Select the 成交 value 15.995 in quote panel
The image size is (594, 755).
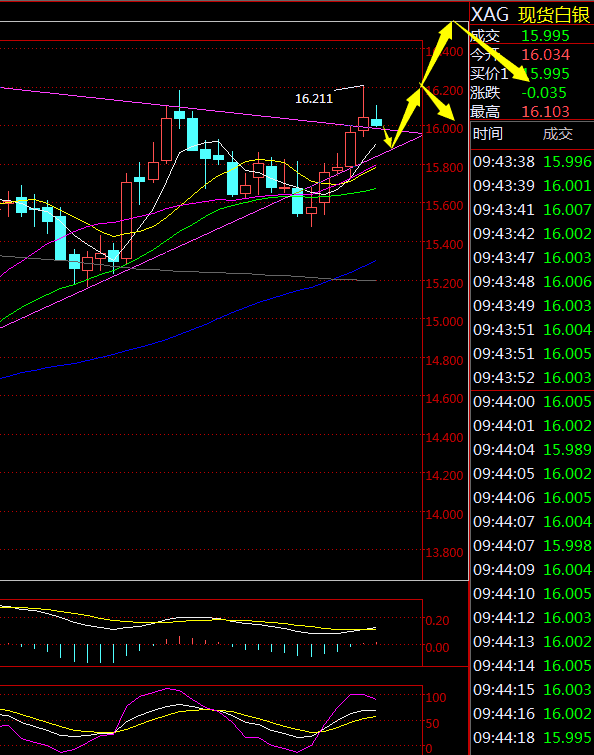point(545,36)
